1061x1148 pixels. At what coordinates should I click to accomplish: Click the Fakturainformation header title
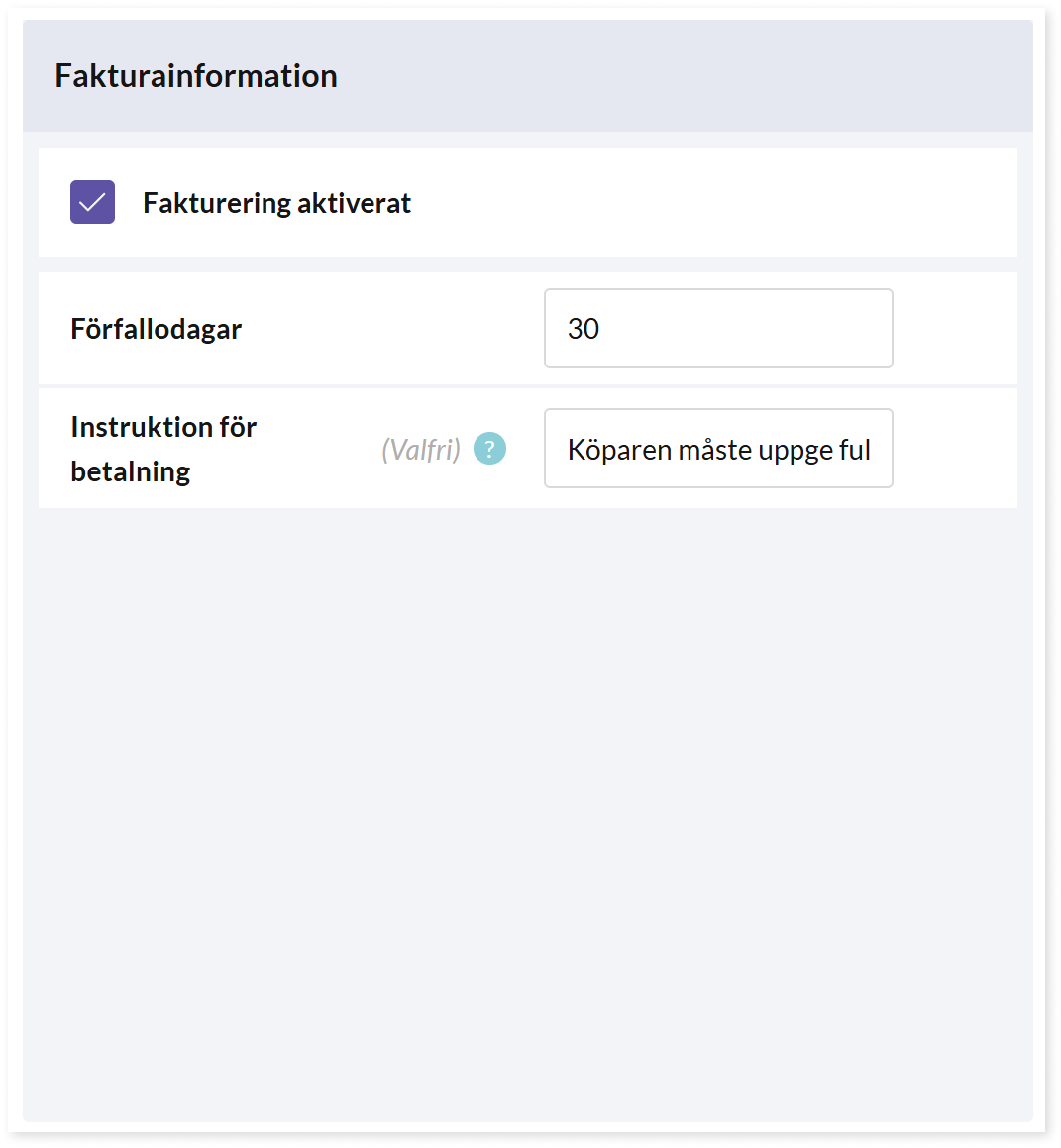click(196, 76)
